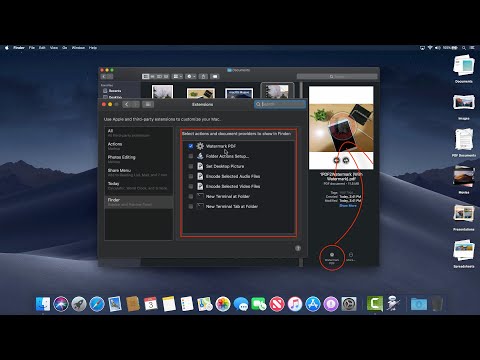
Task: Open the Images stack on the desktop
Action: coord(464,107)
